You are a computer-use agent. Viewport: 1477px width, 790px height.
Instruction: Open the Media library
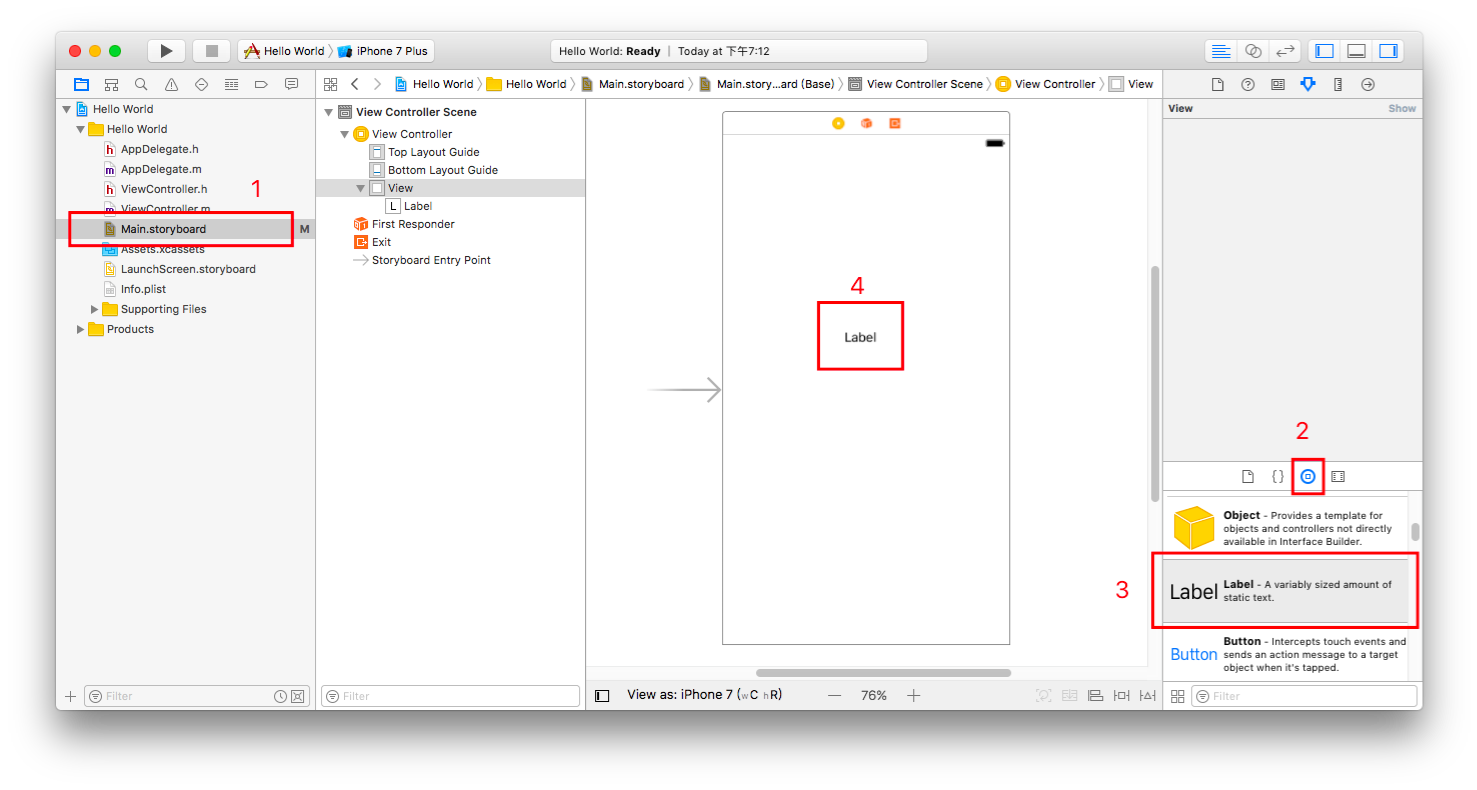pos(1338,476)
